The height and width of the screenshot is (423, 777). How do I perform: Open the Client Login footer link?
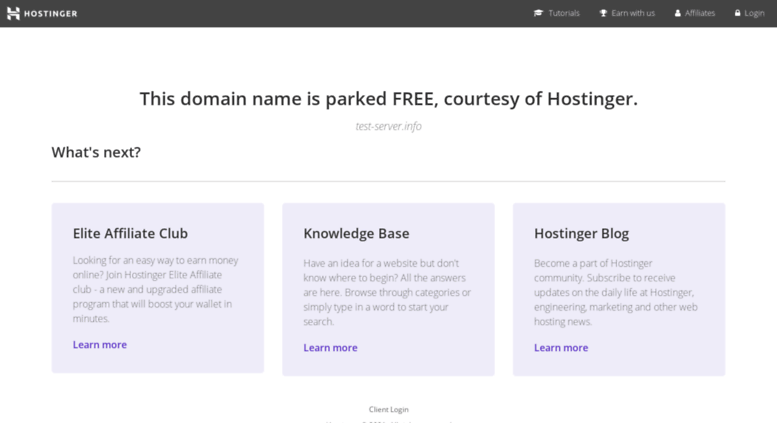tap(388, 409)
